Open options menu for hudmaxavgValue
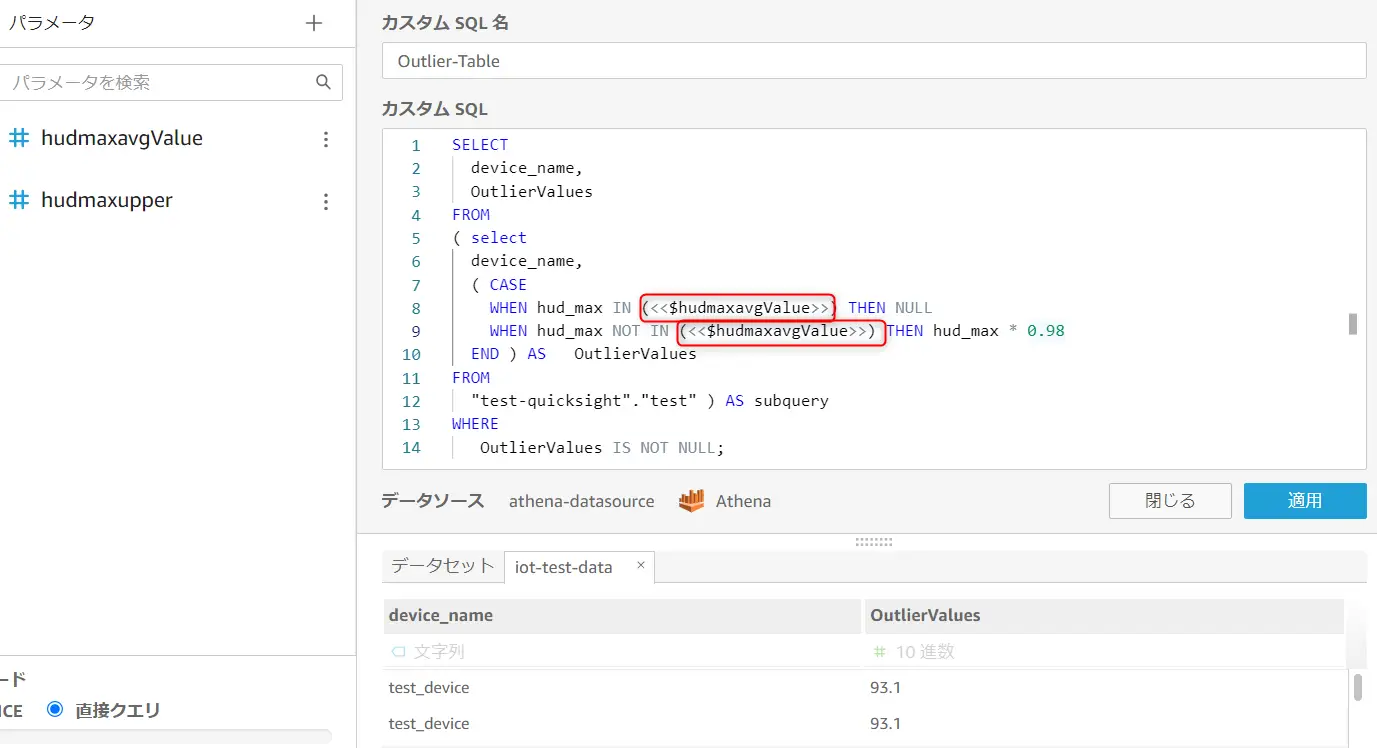The height and width of the screenshot is (748, 1377). [x=325, y=139]
